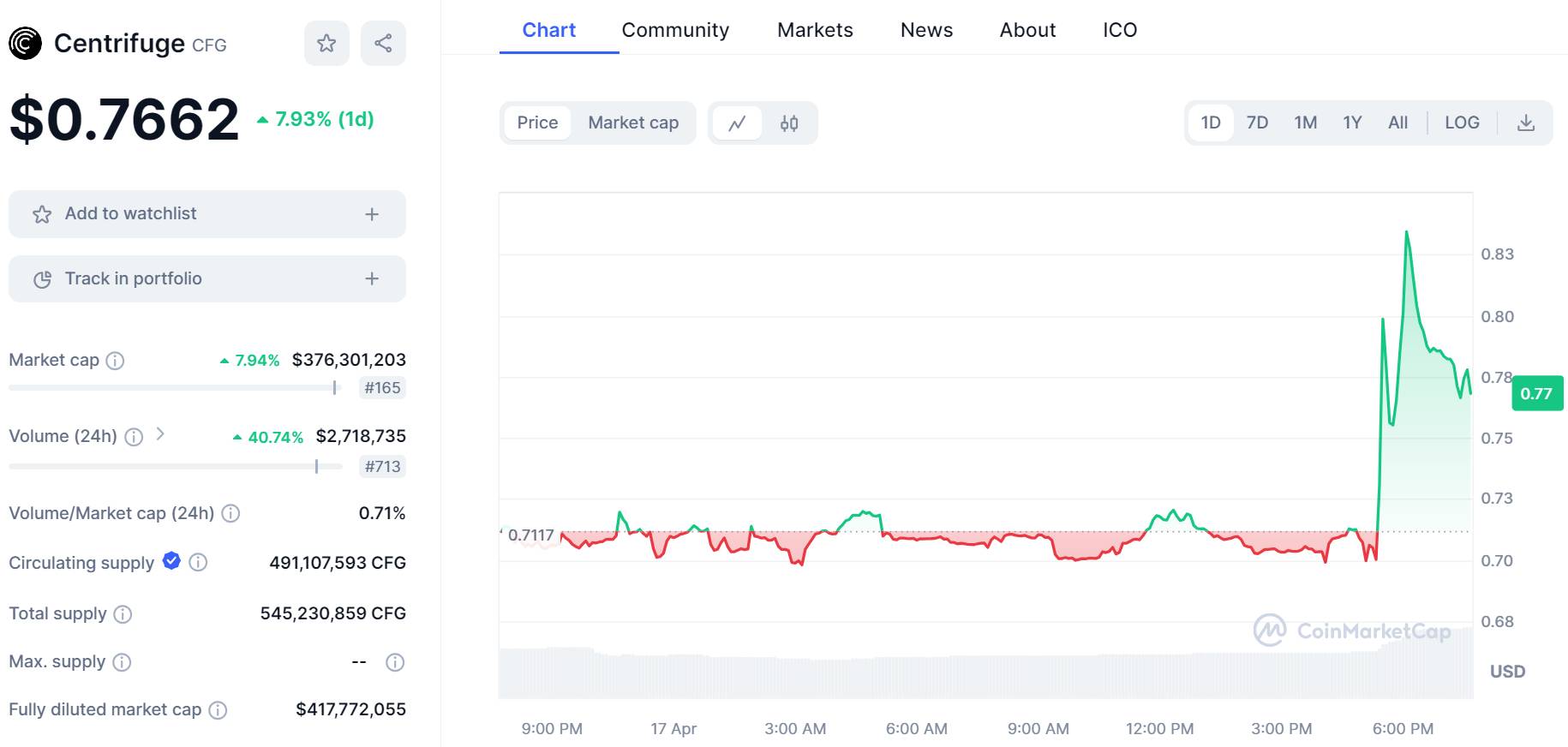Click the star icon in Add to watchlist

(x=42, y=214)
